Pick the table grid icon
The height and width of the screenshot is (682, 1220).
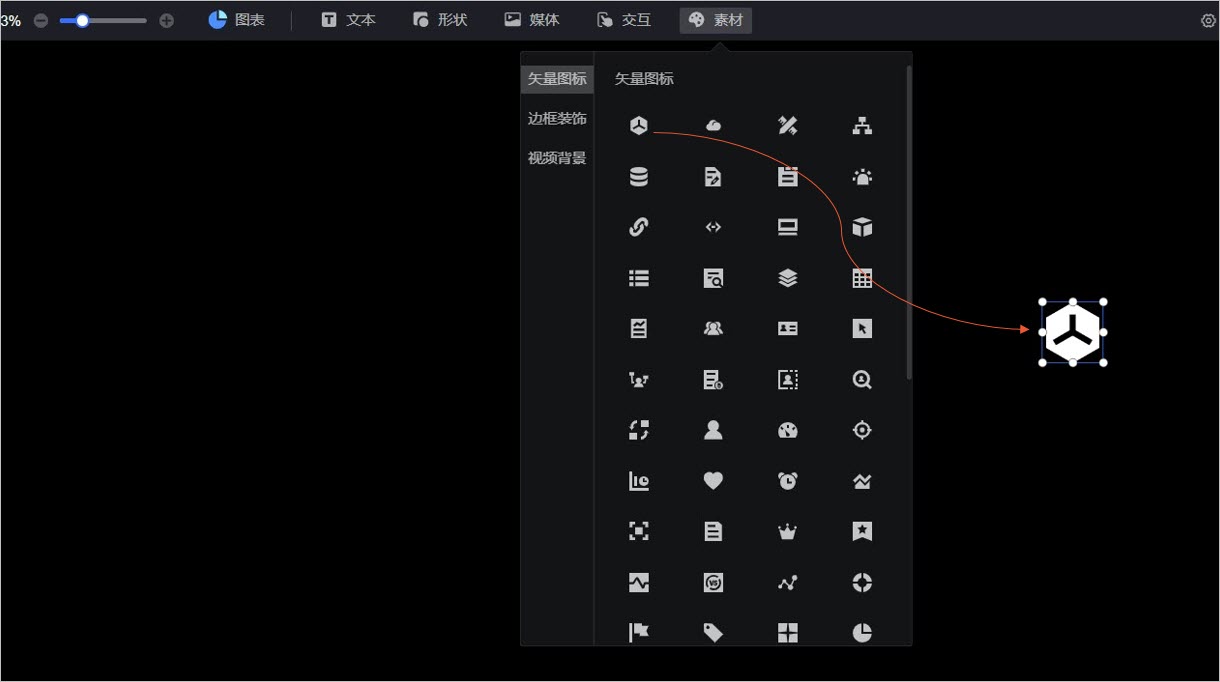(x=862, y=279)
